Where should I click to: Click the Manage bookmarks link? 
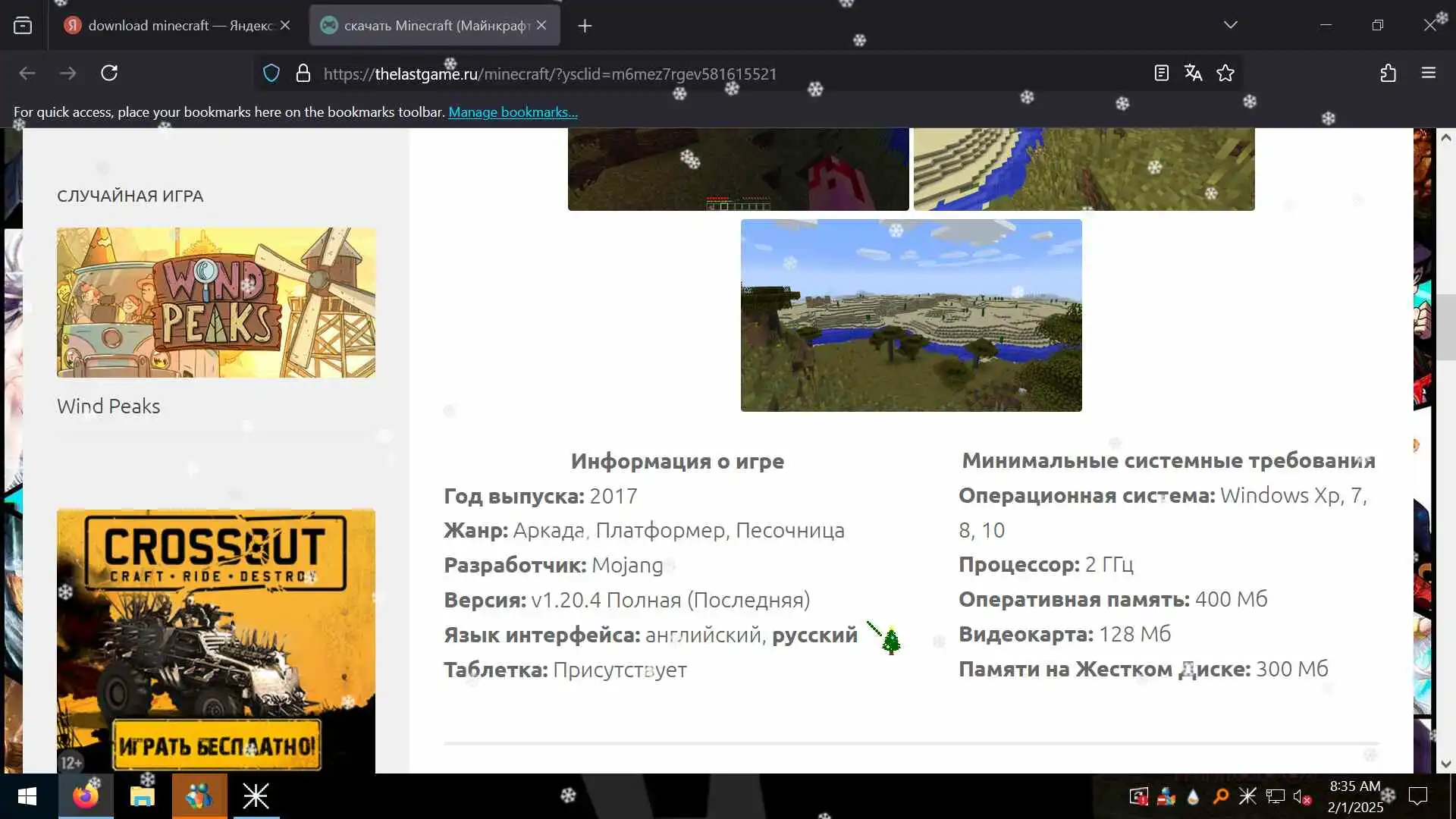[x=513, y=112]
